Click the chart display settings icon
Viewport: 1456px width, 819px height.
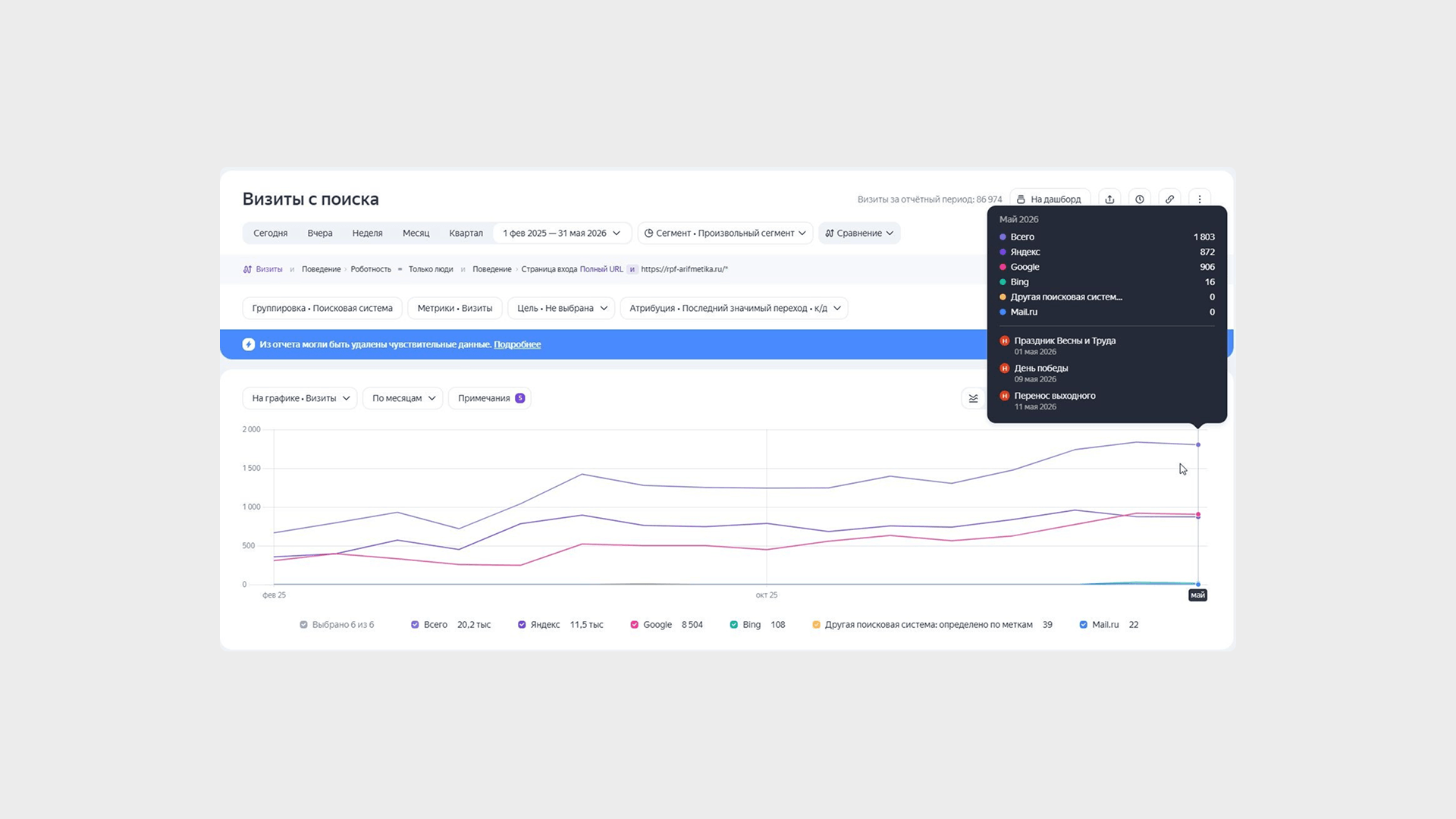coord(974,398)
